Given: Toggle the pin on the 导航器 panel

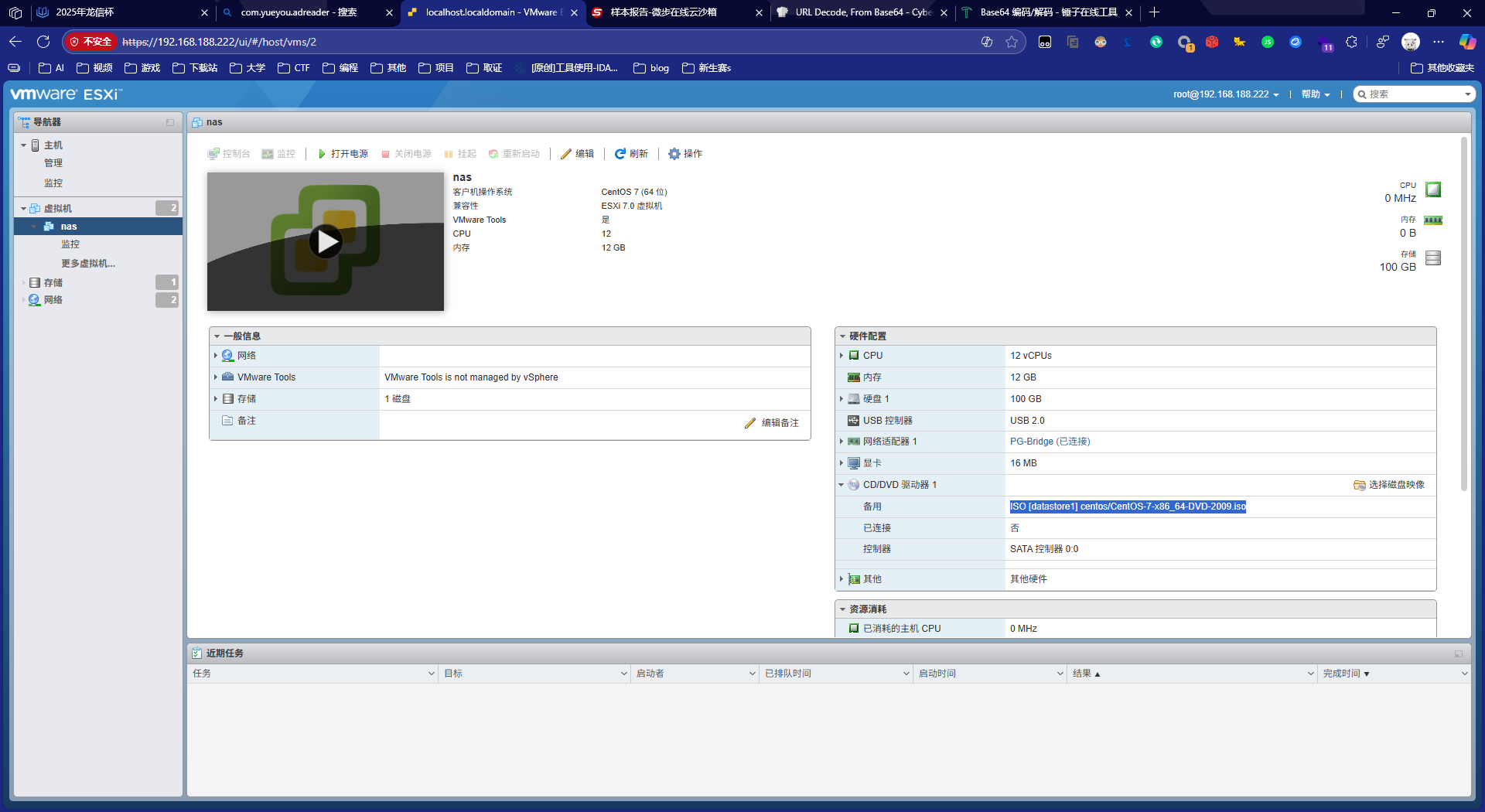Looking at the screenshot, I should pyautogui.click(x=169, y=122).
